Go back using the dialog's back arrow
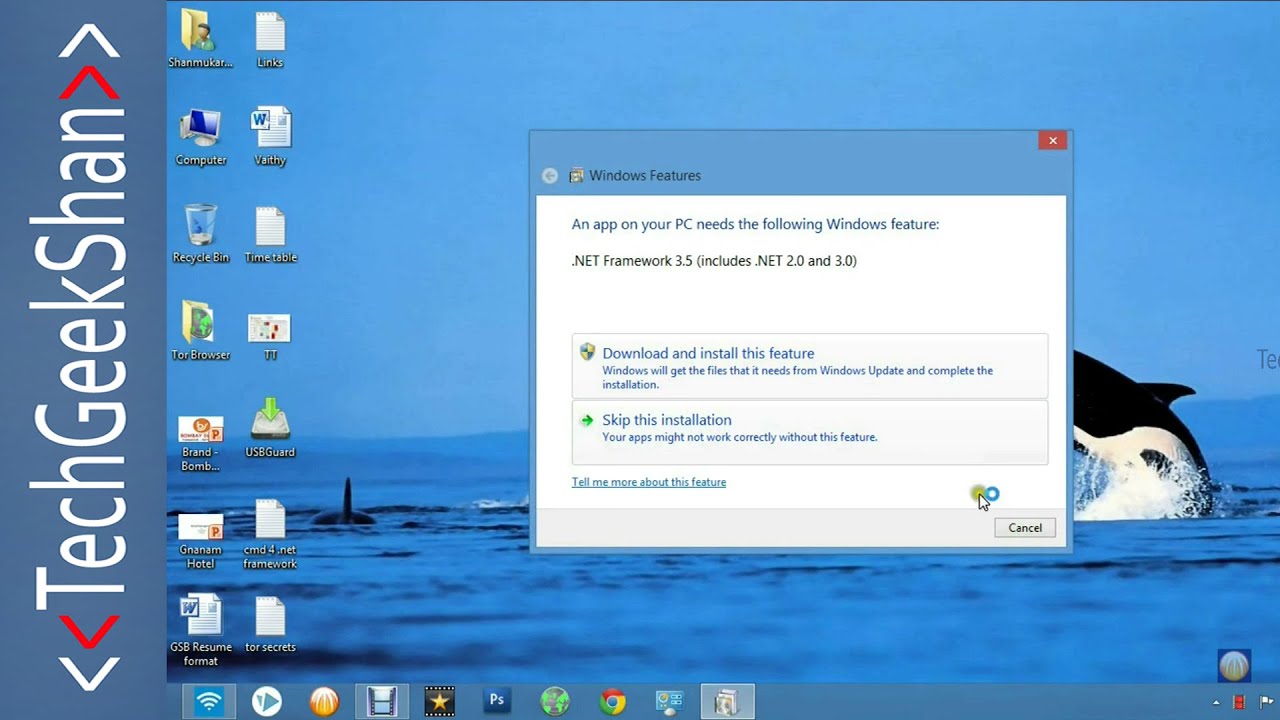Viewport: 1280px width, 720px height. pyautogui.click(x=550, y=176)
